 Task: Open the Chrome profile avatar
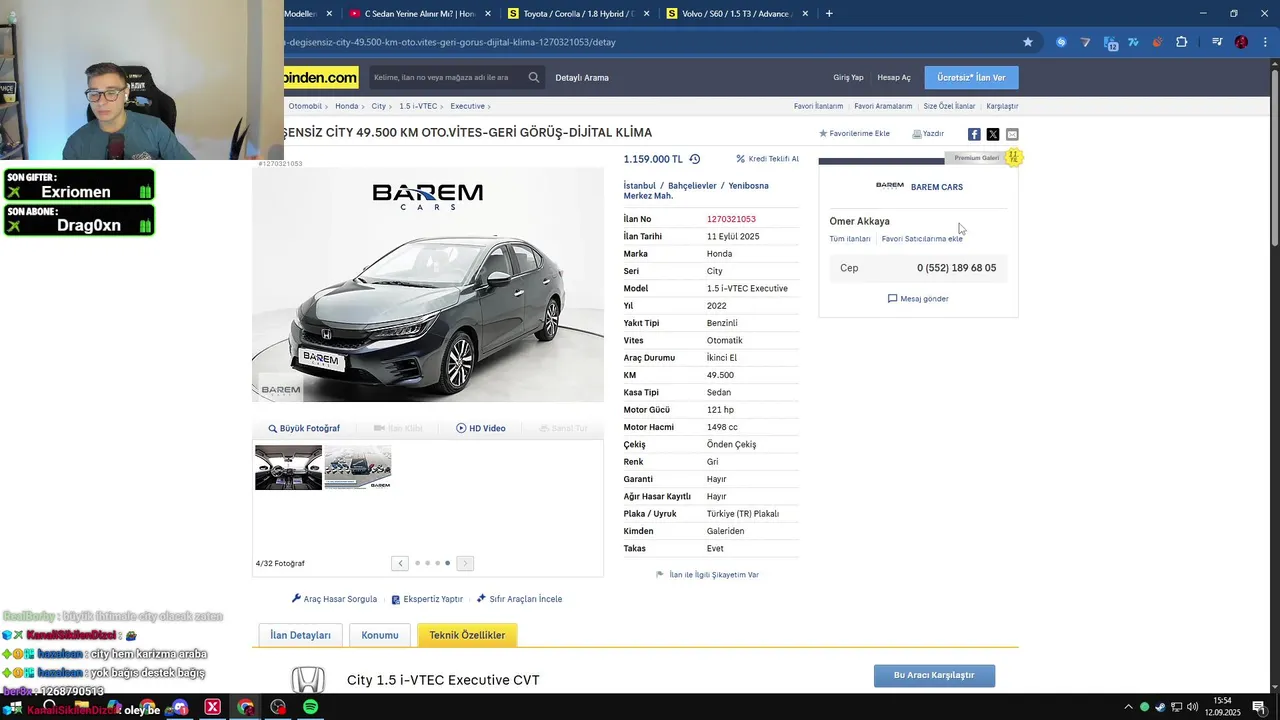tap(1241, 42)
